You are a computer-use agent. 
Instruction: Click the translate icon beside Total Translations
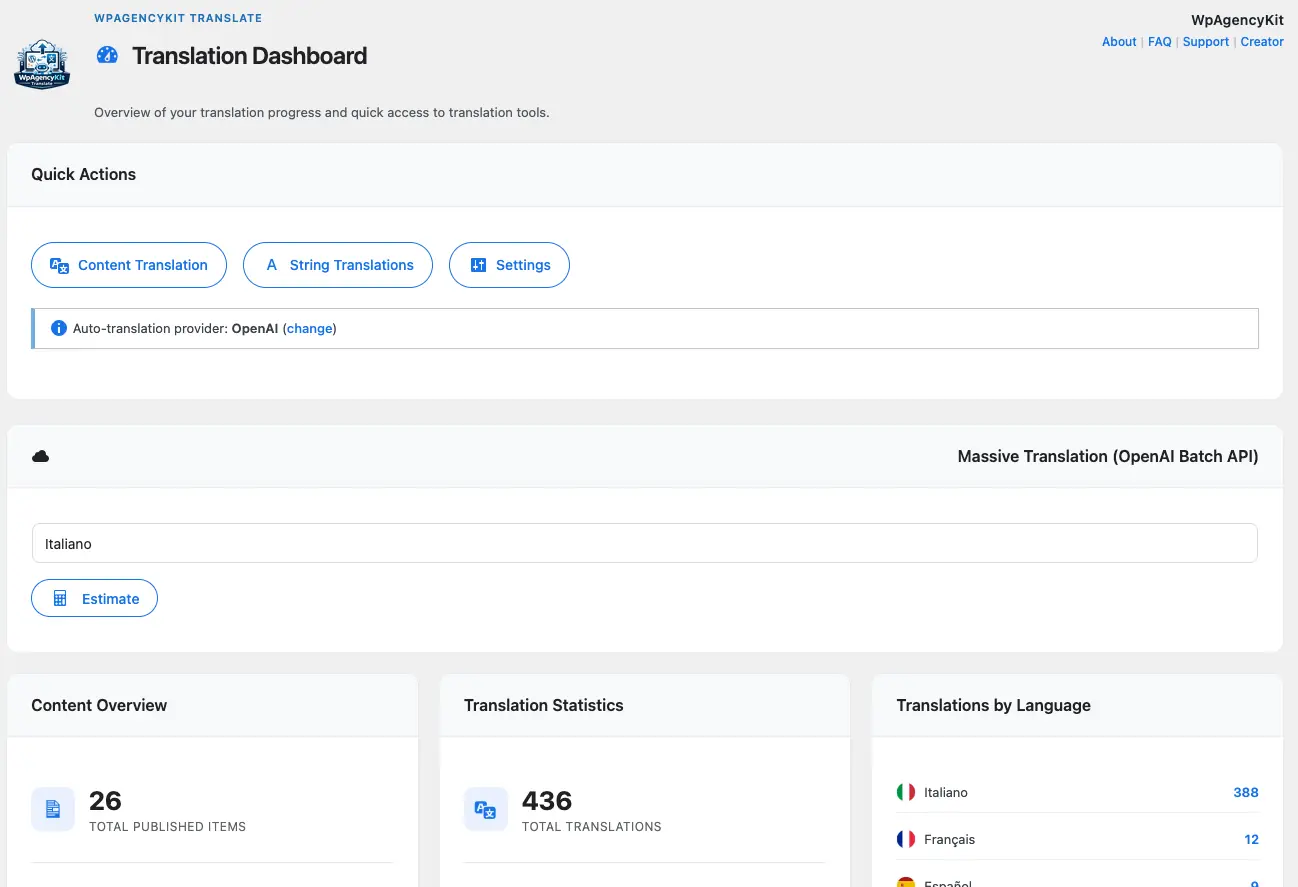pos(486,809)
